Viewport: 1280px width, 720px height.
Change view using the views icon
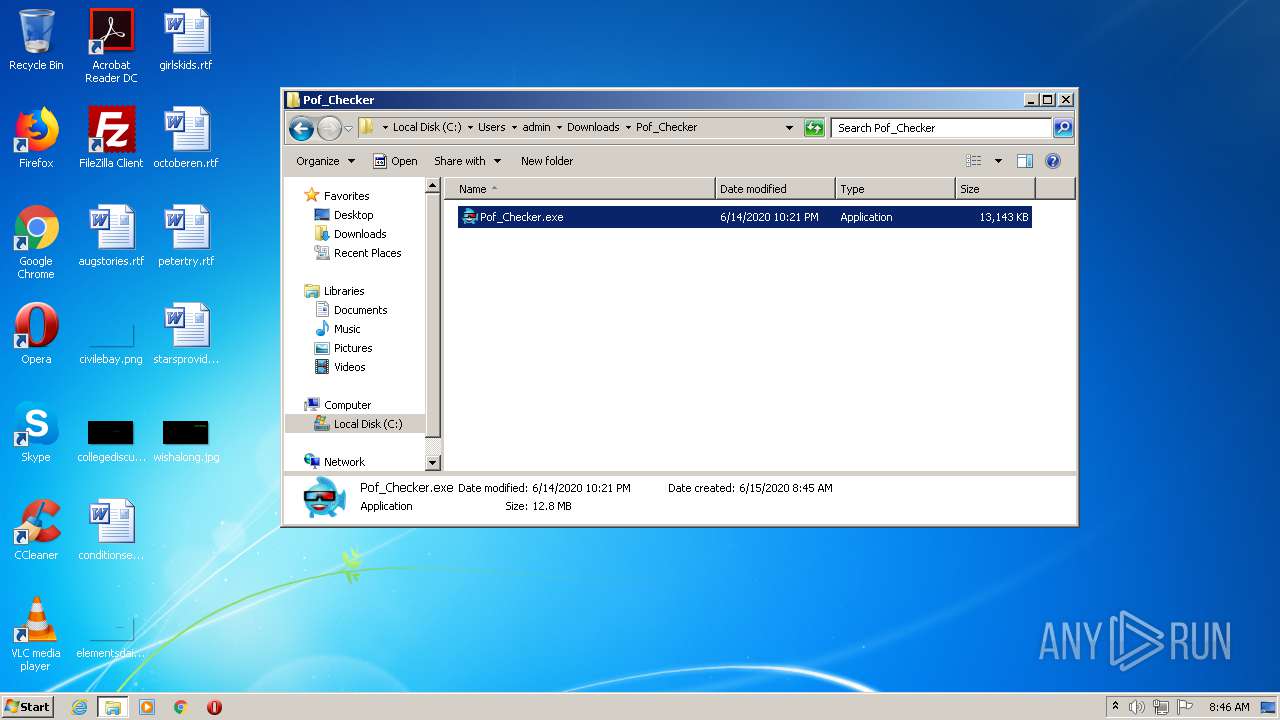(974, 161)
